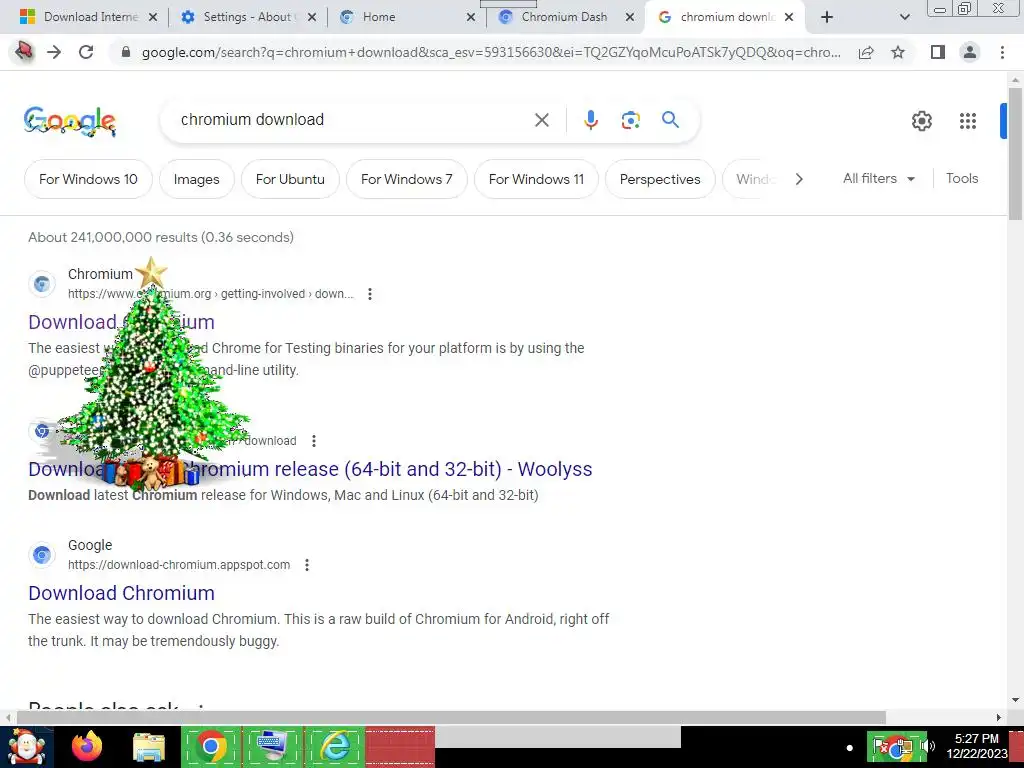Focus the chromium download search field
Viewport: 1024px width, 768px height.
353,120
